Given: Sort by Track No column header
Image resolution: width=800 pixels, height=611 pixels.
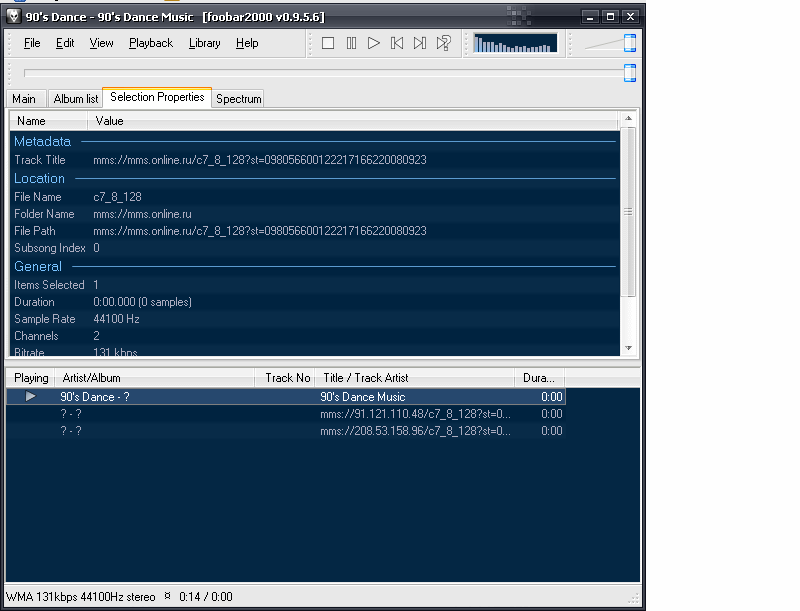Looking at the screenshot, I should pos(285,378).
